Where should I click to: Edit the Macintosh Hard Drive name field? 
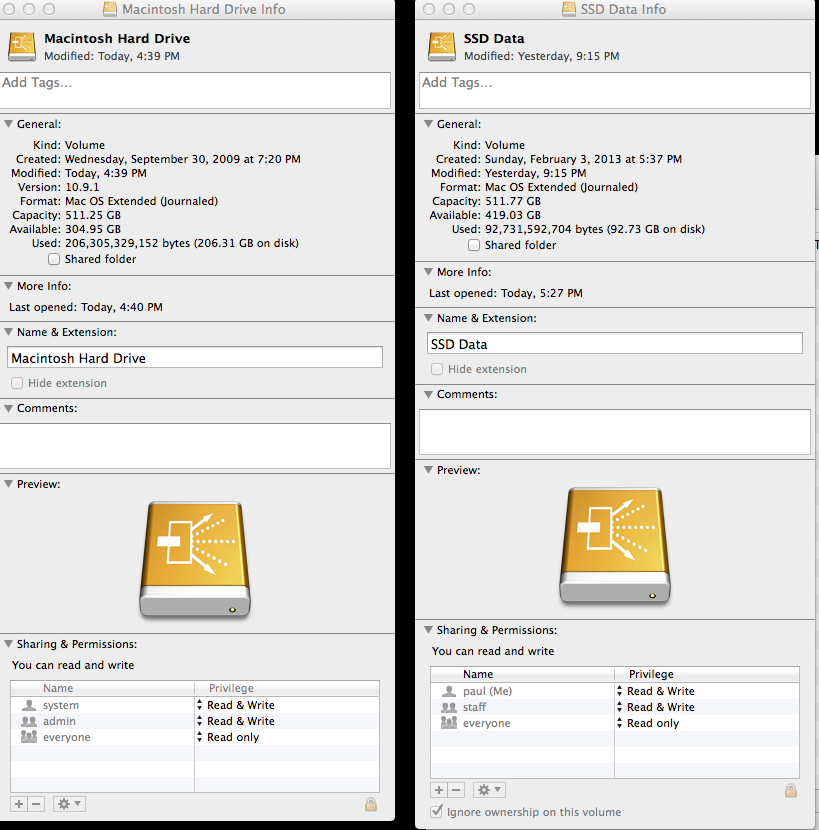[x=195, y=358]
